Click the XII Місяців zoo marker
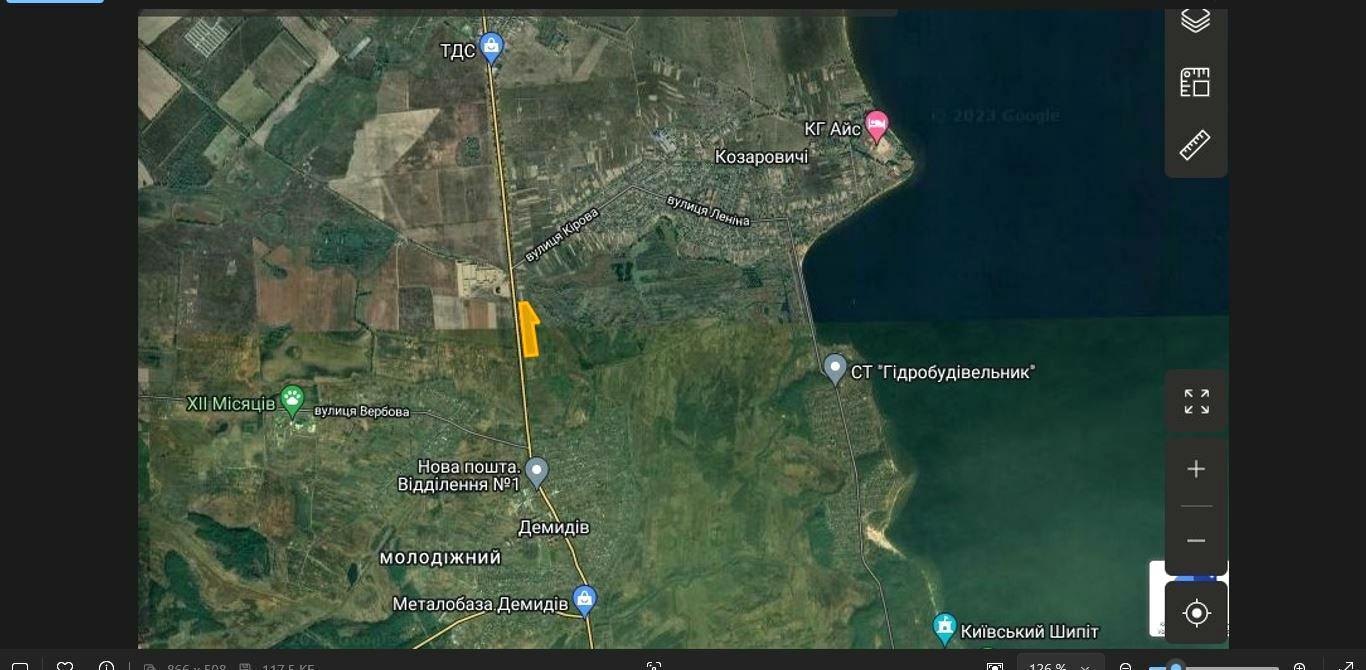The width and height of the screenshot is (1366, 670). click(x=292, y=400)
